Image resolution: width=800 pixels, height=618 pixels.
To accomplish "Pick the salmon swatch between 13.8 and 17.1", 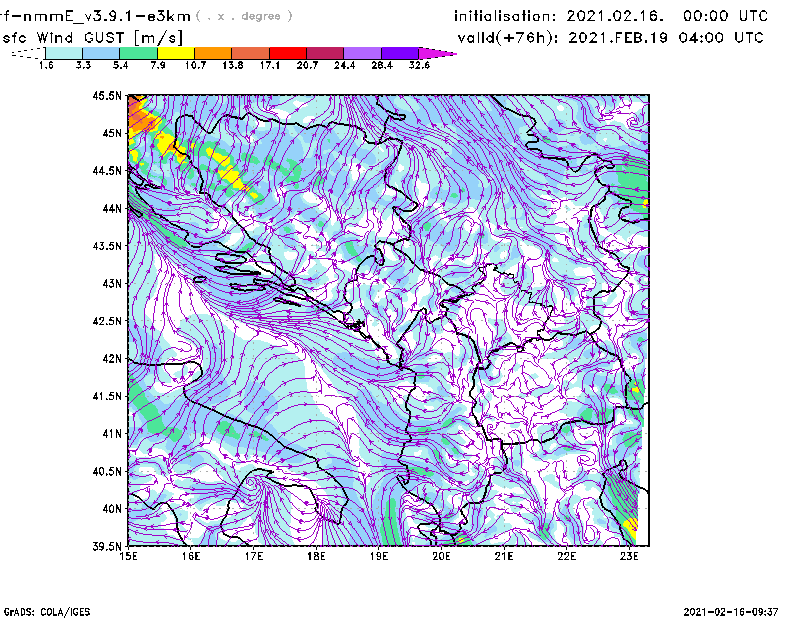I will pos(251,53).
